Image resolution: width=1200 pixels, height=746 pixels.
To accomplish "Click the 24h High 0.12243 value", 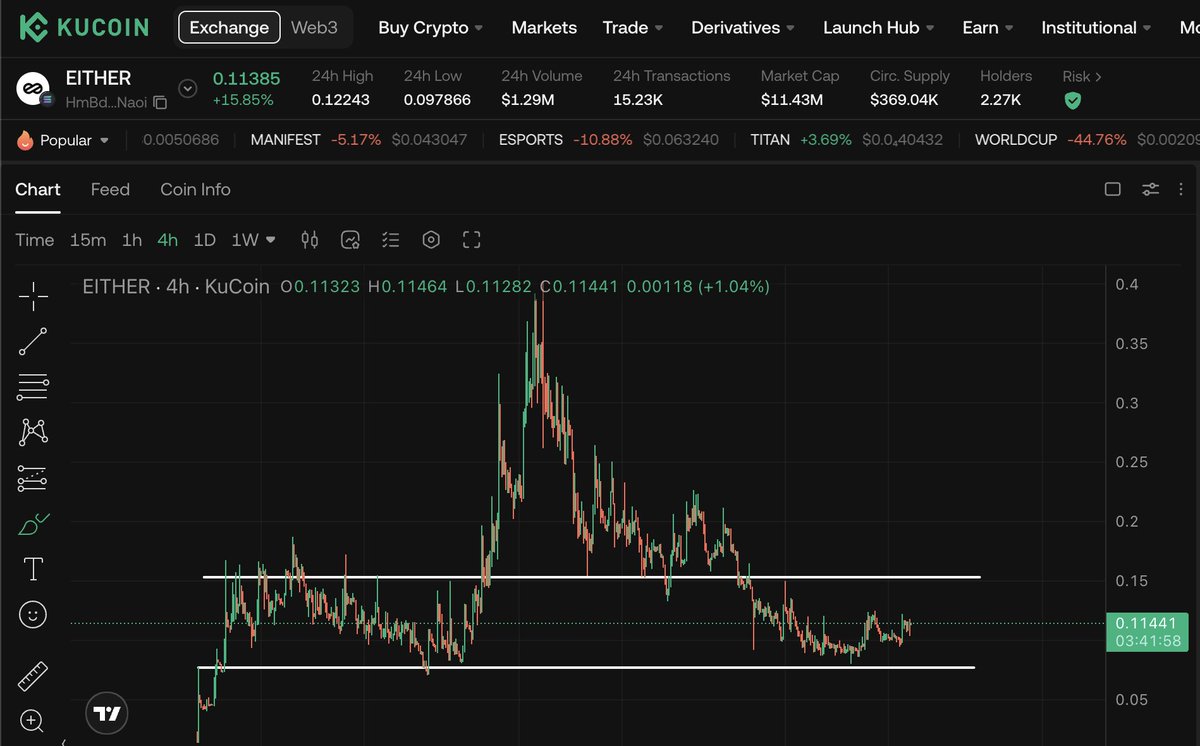I will [x=341, y=100].
